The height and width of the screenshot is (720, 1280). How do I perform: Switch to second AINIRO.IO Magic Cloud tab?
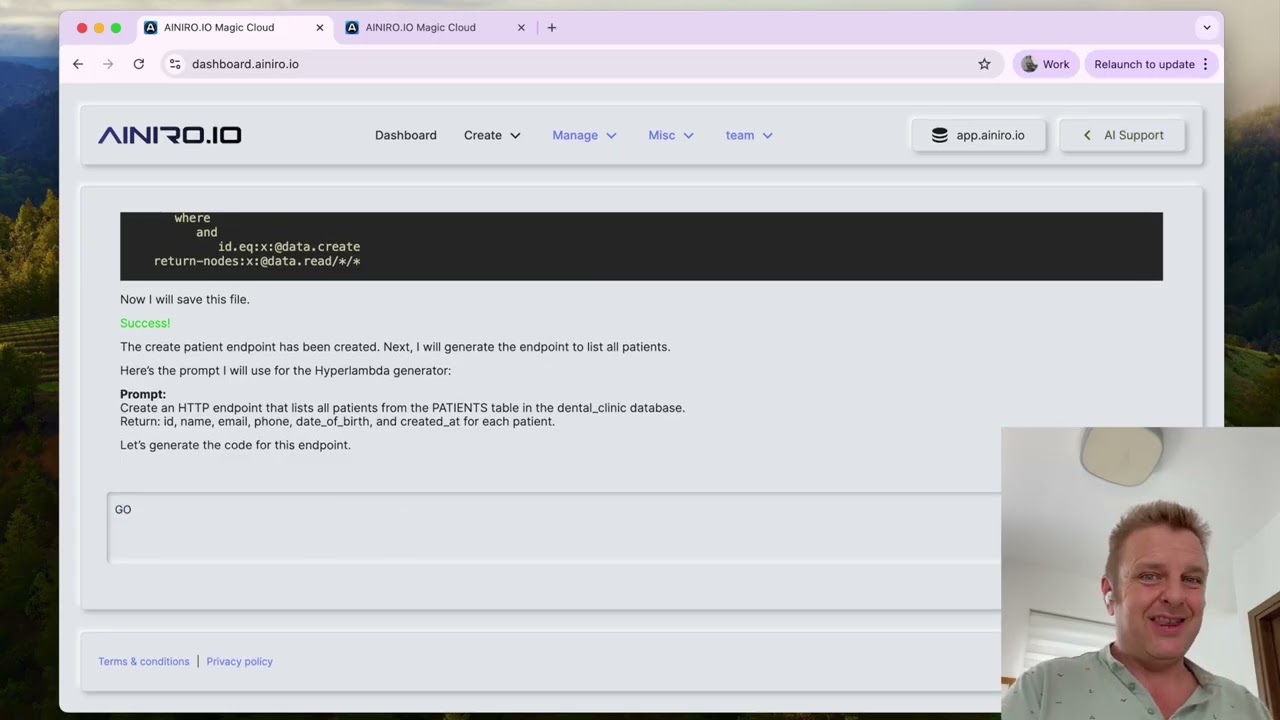tap(435, 28)
